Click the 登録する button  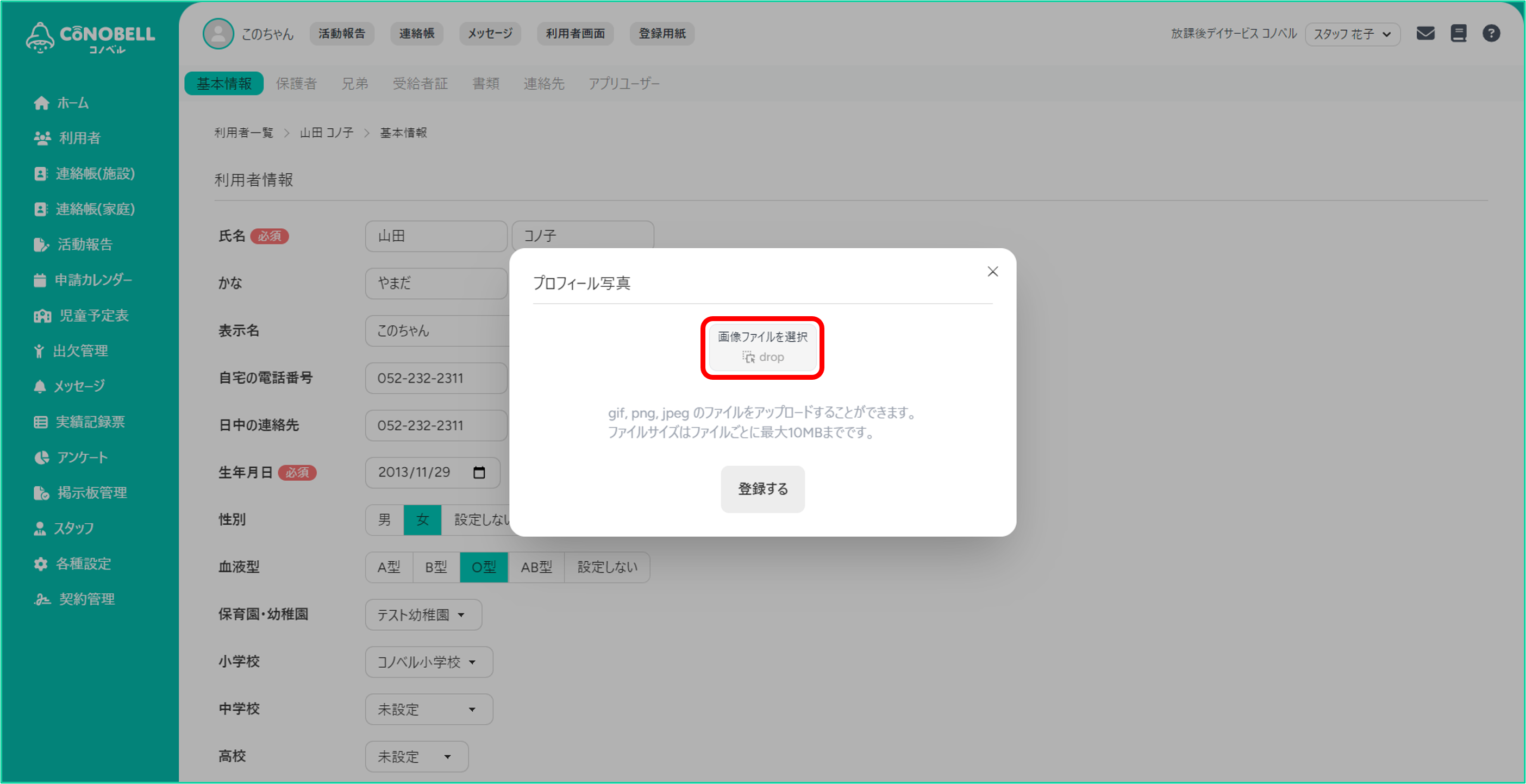click(762, 489)
